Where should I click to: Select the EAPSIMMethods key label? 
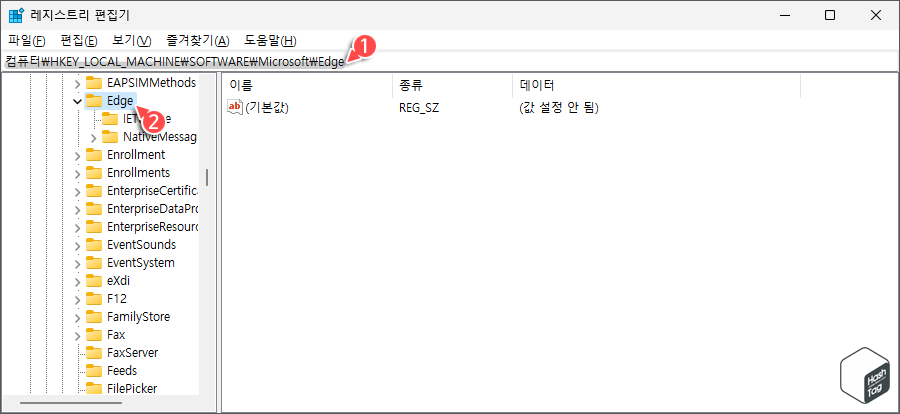[x=152, y=83]
